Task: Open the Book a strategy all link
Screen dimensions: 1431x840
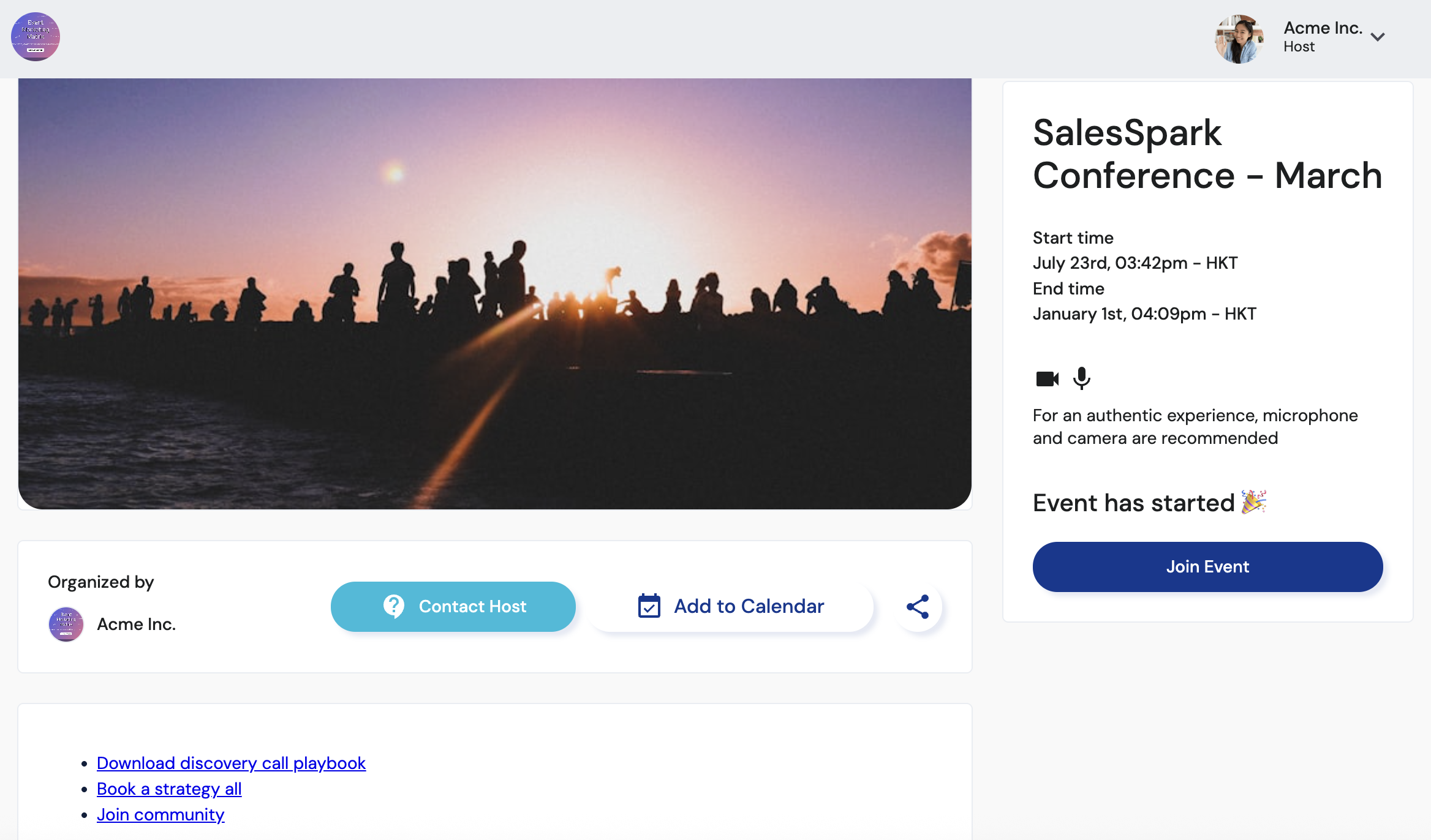Action: pyautogui.click(x=169, y=789)
